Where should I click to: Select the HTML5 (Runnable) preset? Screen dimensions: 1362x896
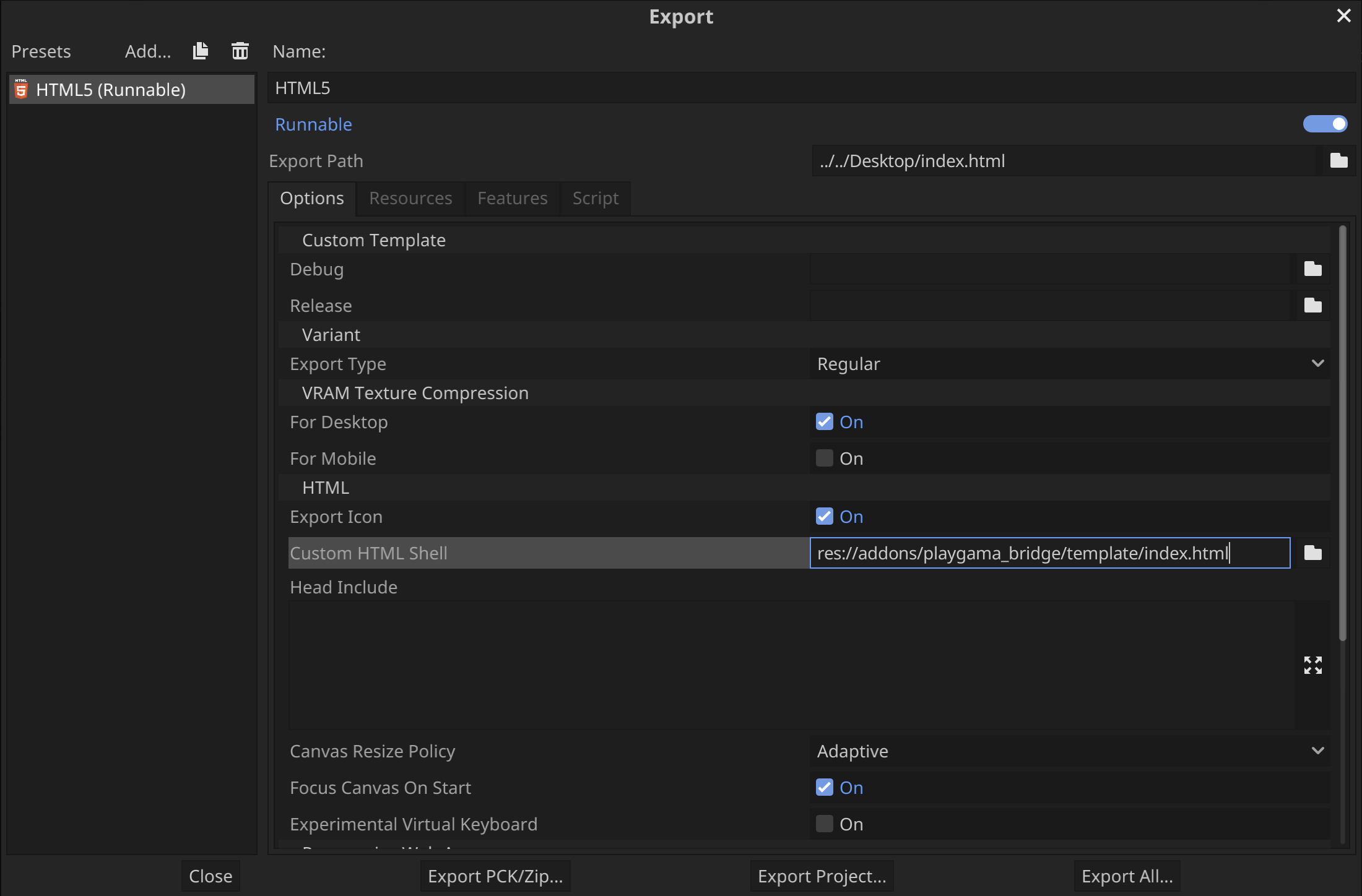tap(132, 90)
